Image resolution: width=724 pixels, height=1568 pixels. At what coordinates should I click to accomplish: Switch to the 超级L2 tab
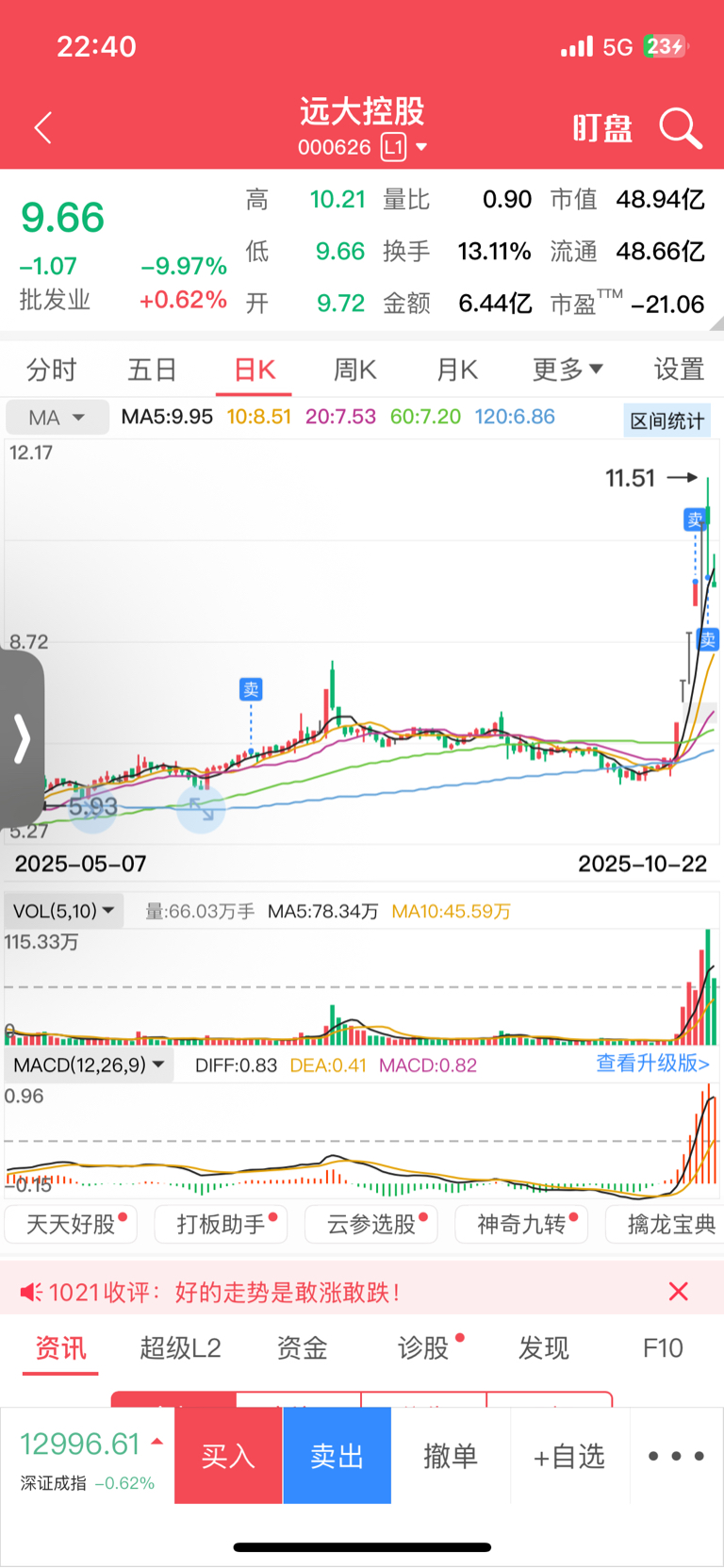tap(180, 1348)
